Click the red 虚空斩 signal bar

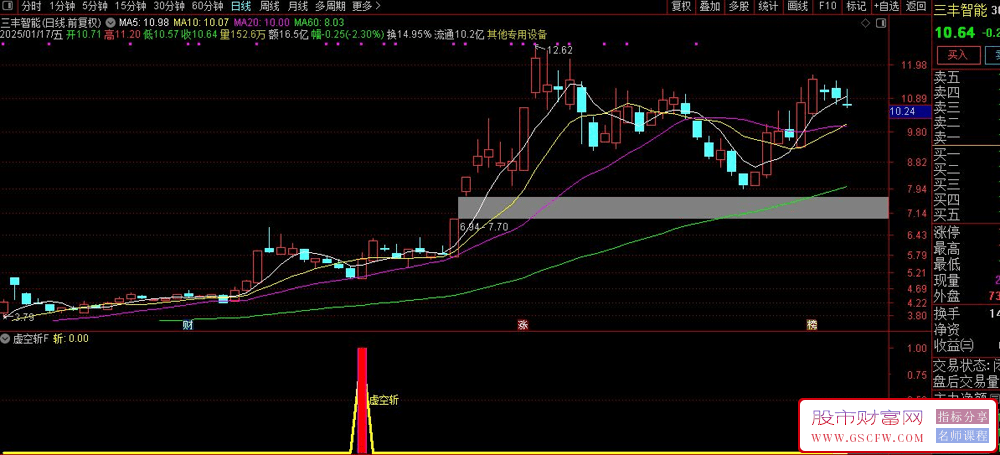click(x=362, y=400)
